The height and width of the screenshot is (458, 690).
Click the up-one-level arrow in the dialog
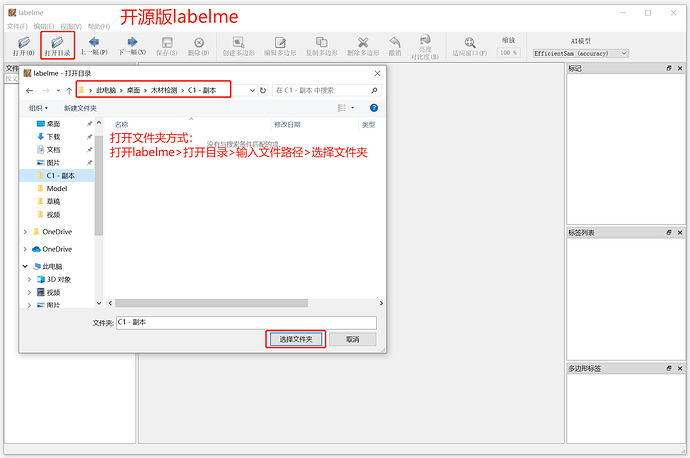tap(69, 91)
